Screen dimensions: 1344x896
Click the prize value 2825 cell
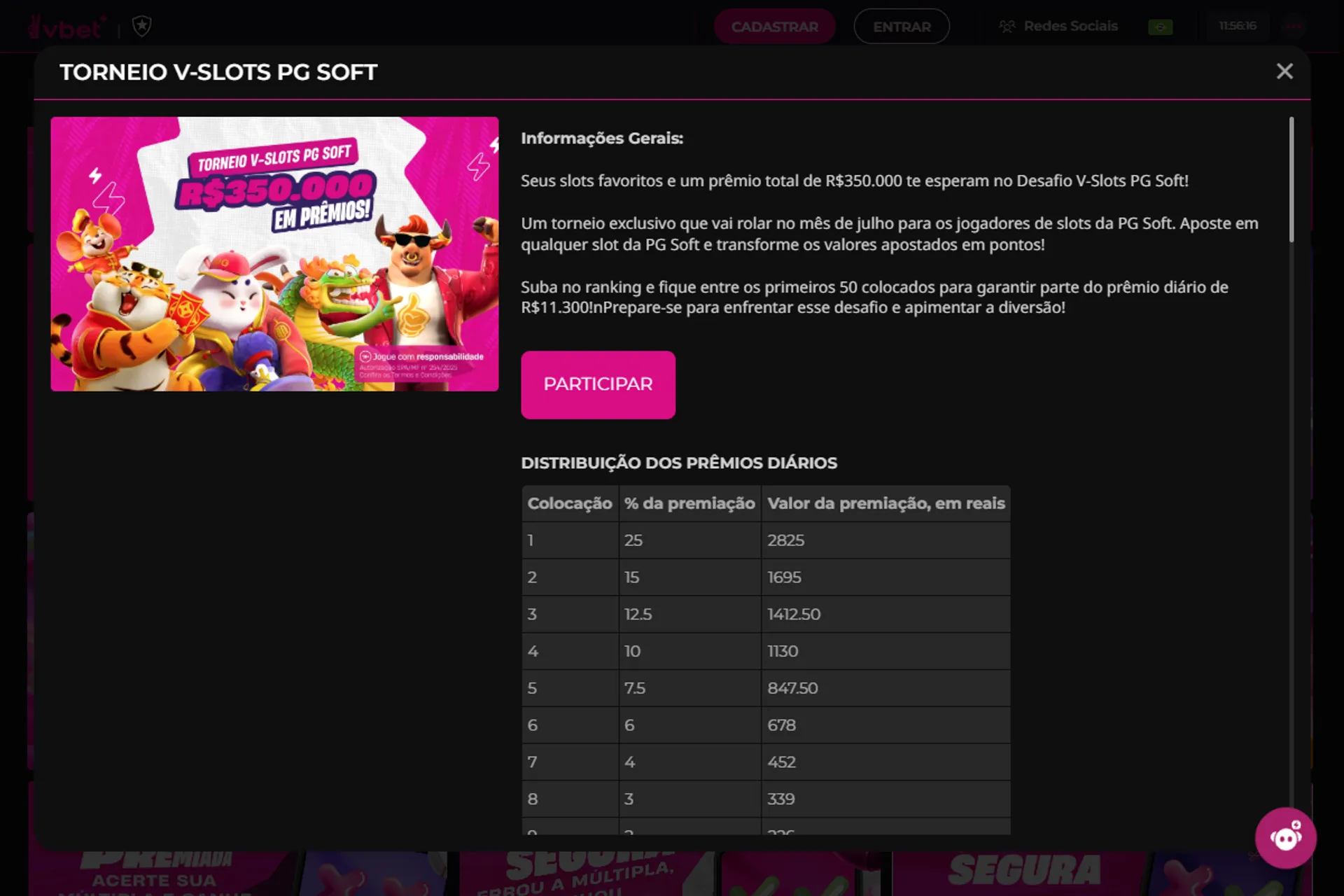point(886,540)
